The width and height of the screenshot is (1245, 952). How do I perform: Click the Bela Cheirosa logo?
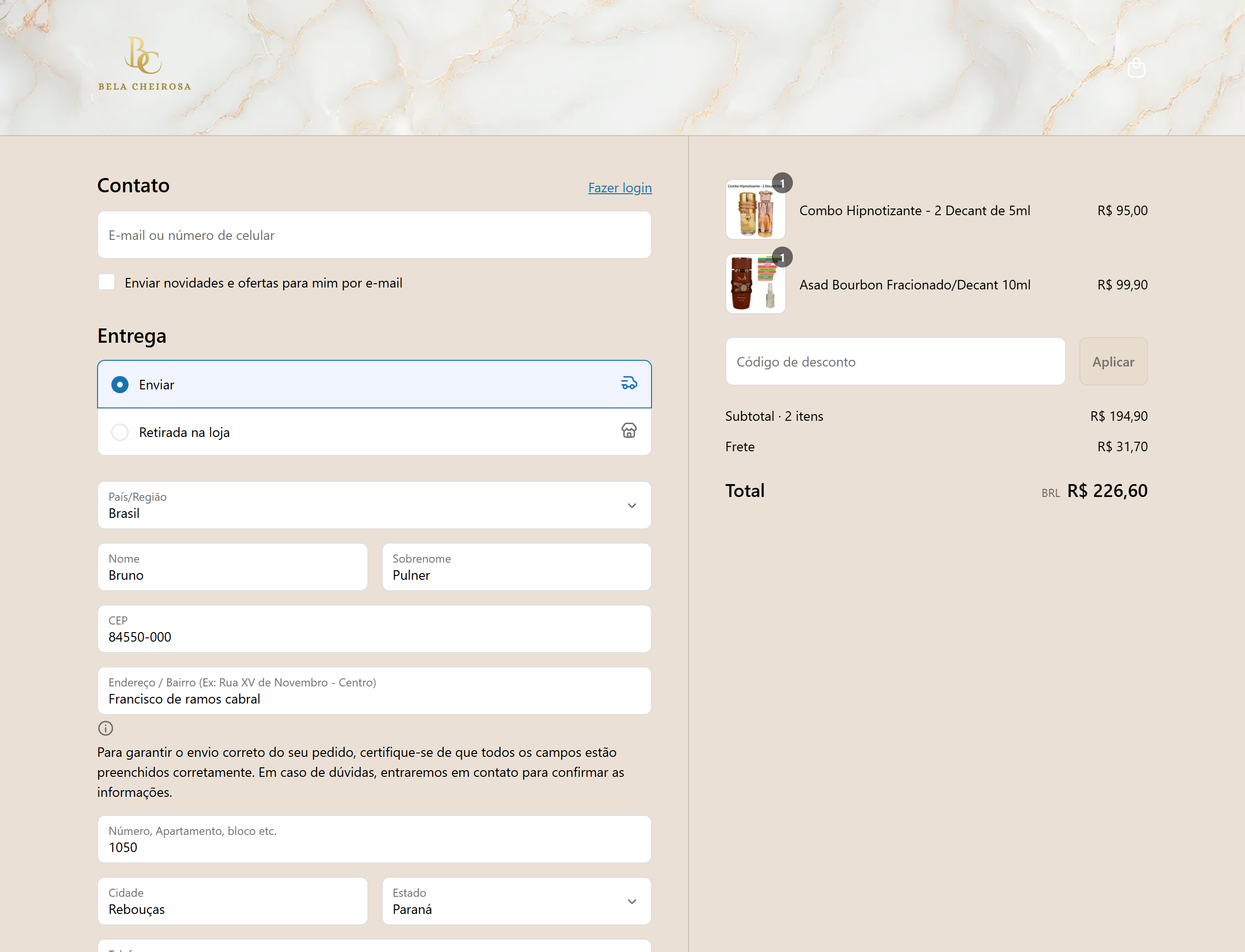(x=144, y=63)
